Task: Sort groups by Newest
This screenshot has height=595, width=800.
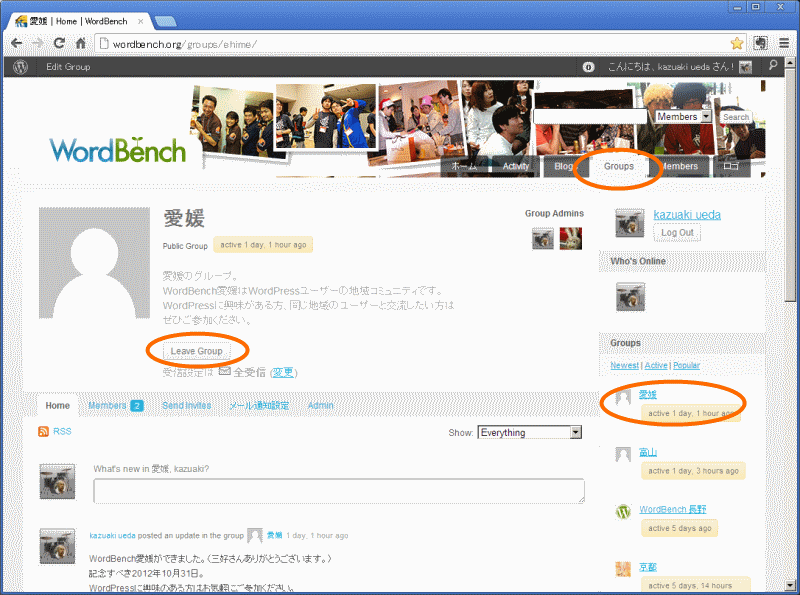Action: click(624, 365)
